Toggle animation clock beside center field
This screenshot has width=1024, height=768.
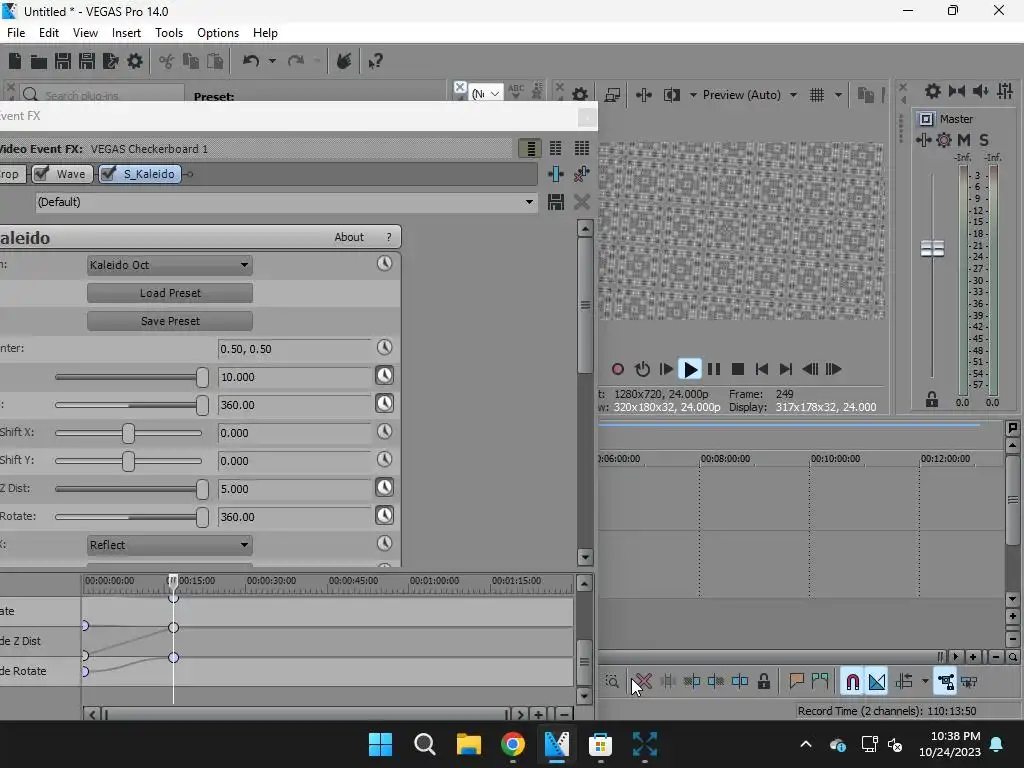click(385, 347)
